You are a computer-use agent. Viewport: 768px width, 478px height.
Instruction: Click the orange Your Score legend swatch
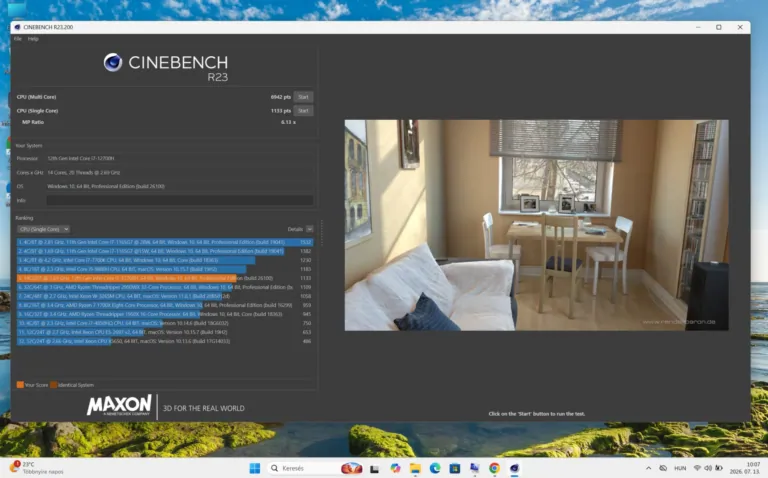click(x=20, y=385)
